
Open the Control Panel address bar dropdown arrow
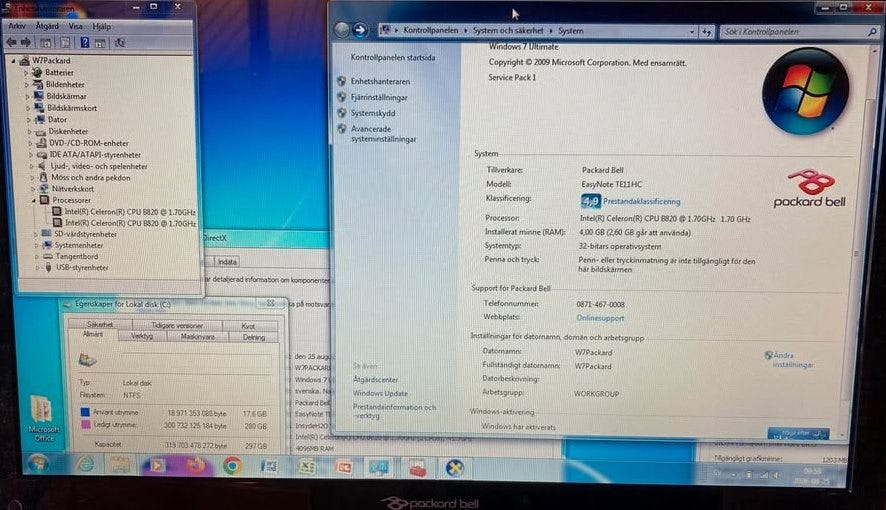click(x=692, y=32)
